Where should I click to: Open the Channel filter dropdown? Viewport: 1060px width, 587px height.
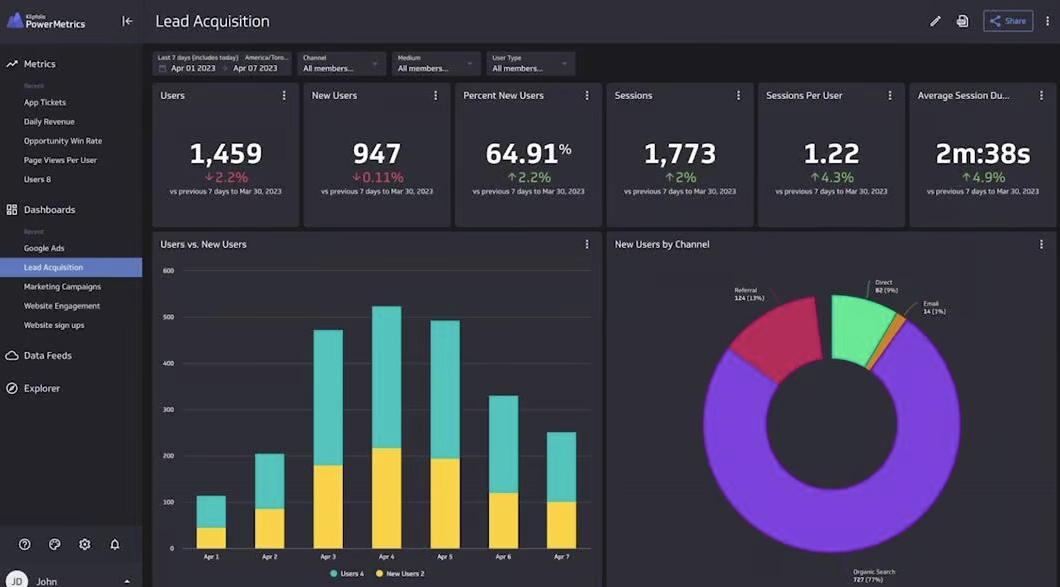[x=340, y=62]
